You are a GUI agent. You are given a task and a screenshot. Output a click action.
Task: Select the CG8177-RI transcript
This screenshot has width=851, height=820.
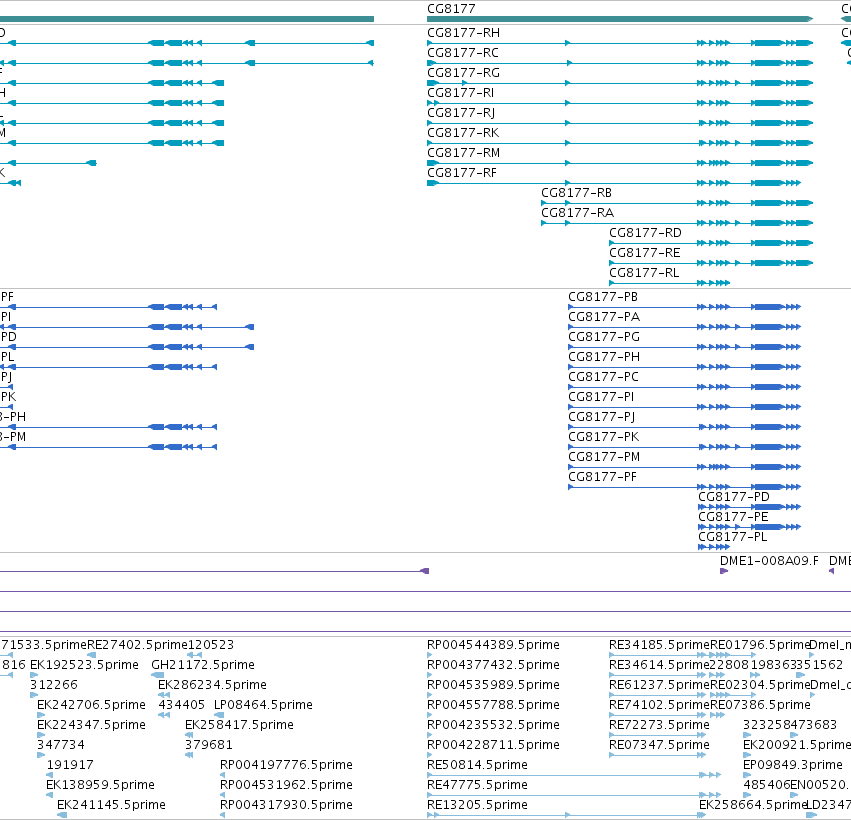click(460, 93)
